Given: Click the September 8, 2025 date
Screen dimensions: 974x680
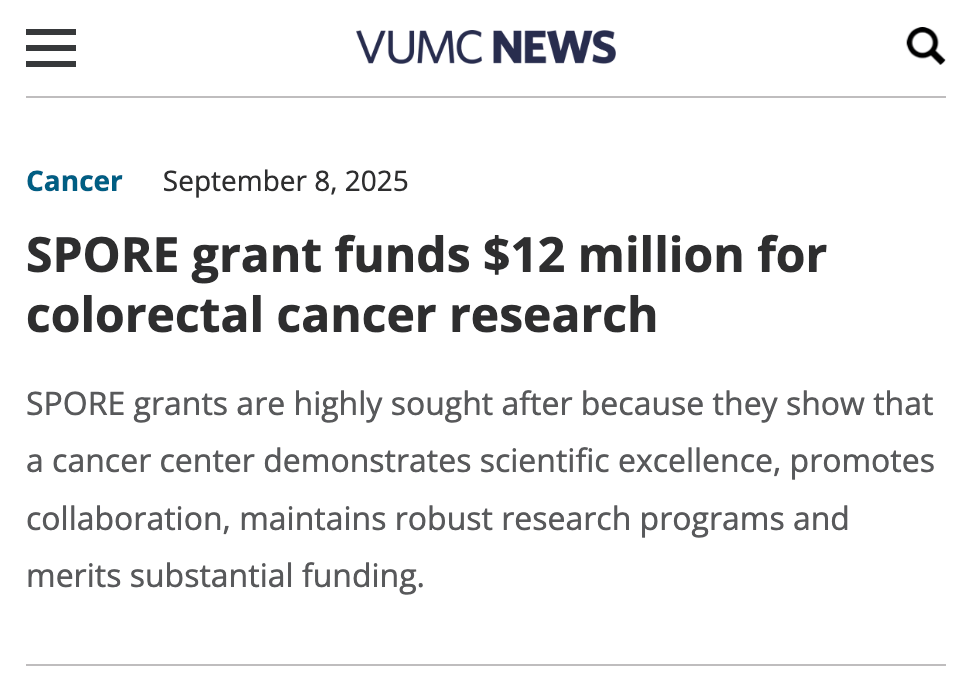Looking at the screenshot, I should tap(285, 181).
